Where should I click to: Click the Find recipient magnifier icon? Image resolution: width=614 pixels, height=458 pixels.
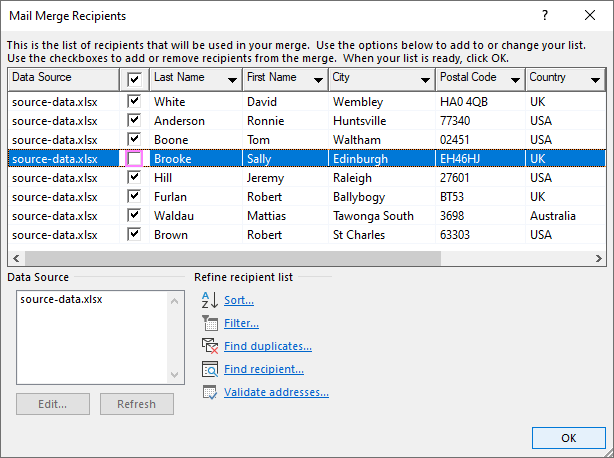click(x=210, y=369)
